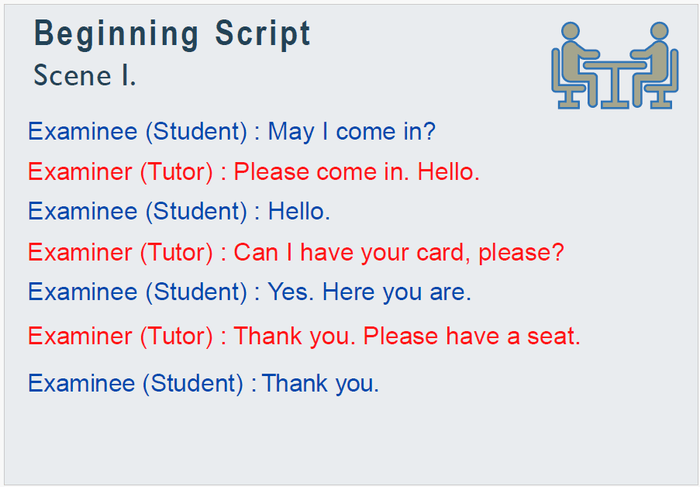Click the student's final "Thank you." text
The height and width of the screenshot is (487, 700).
tap(321, 383)
